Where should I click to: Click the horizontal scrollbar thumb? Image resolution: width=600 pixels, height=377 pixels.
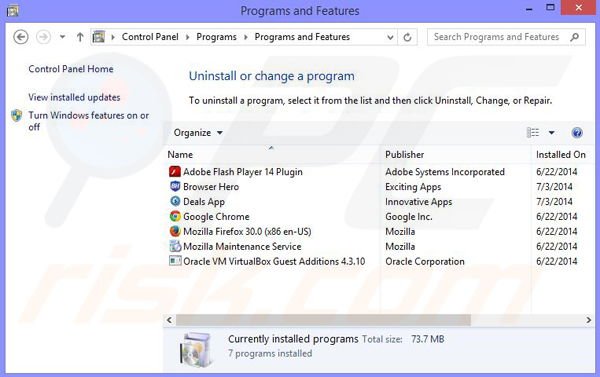tap(323, 320)
